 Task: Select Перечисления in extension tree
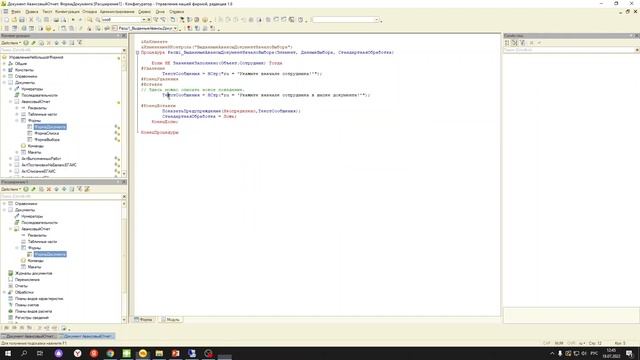27,280
